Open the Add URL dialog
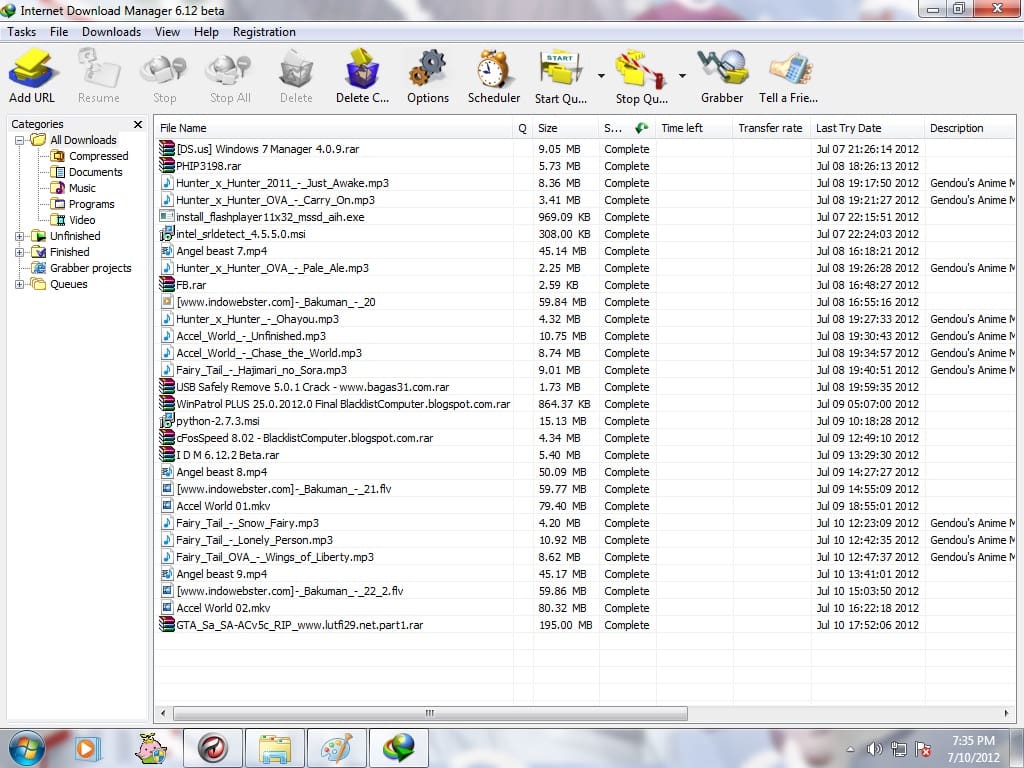The height and width of the screenshot is (768, 1024). [32, 72]
